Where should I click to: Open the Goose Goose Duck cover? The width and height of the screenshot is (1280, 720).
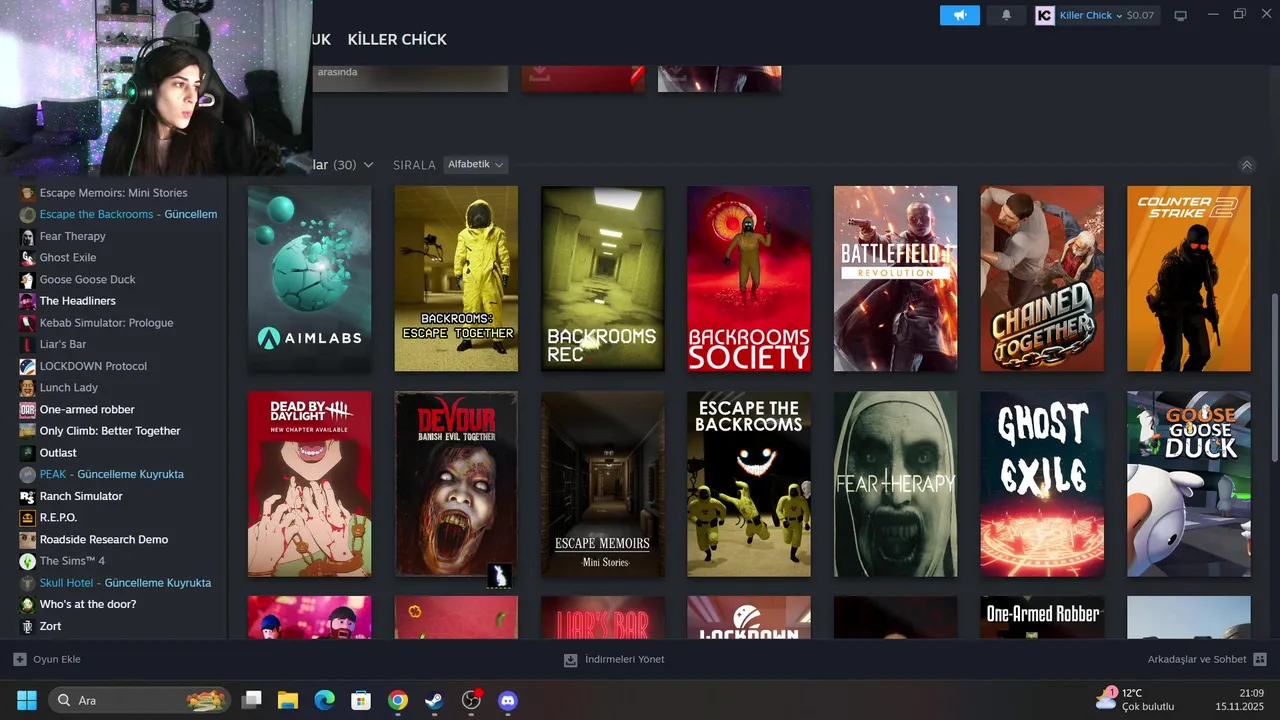pos(1188,484)
